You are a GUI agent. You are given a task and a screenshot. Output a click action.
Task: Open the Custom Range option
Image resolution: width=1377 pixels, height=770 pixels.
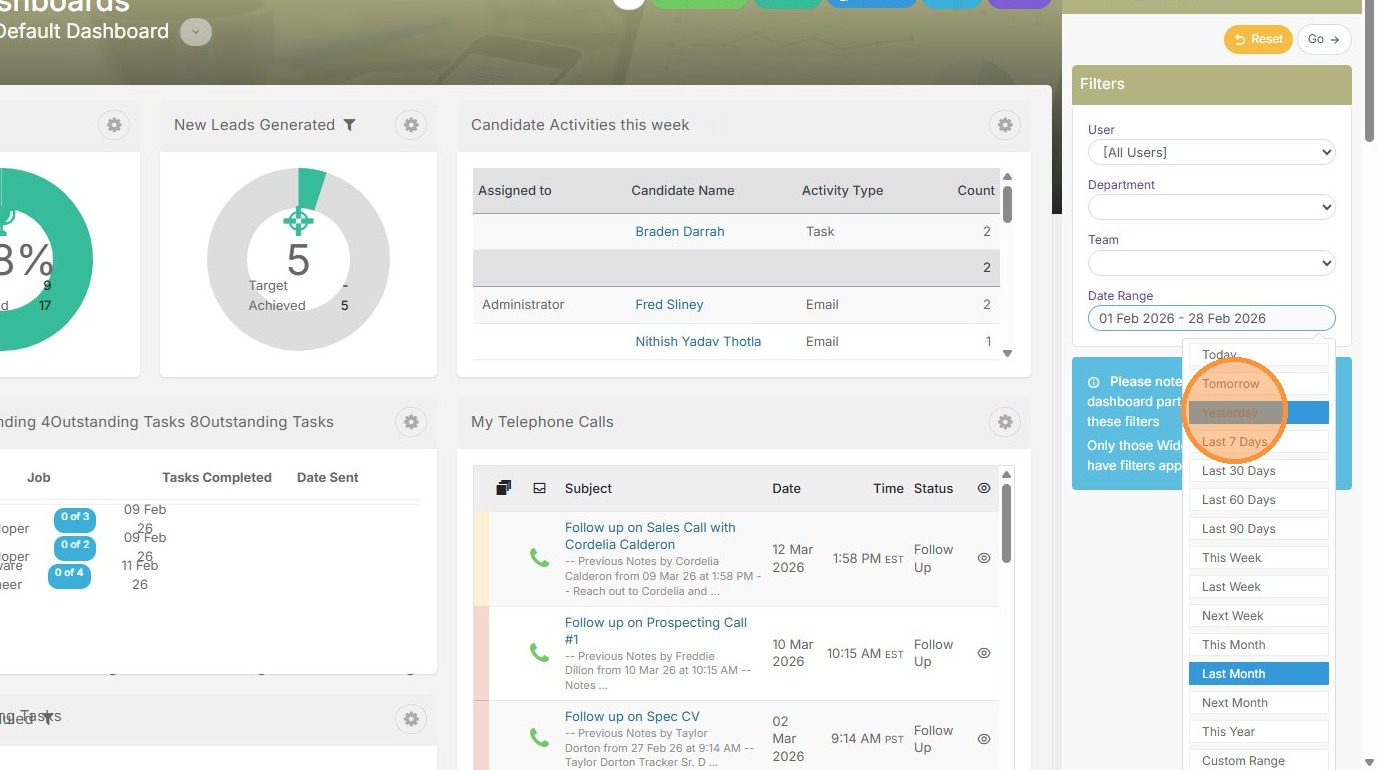point(1259,761)
